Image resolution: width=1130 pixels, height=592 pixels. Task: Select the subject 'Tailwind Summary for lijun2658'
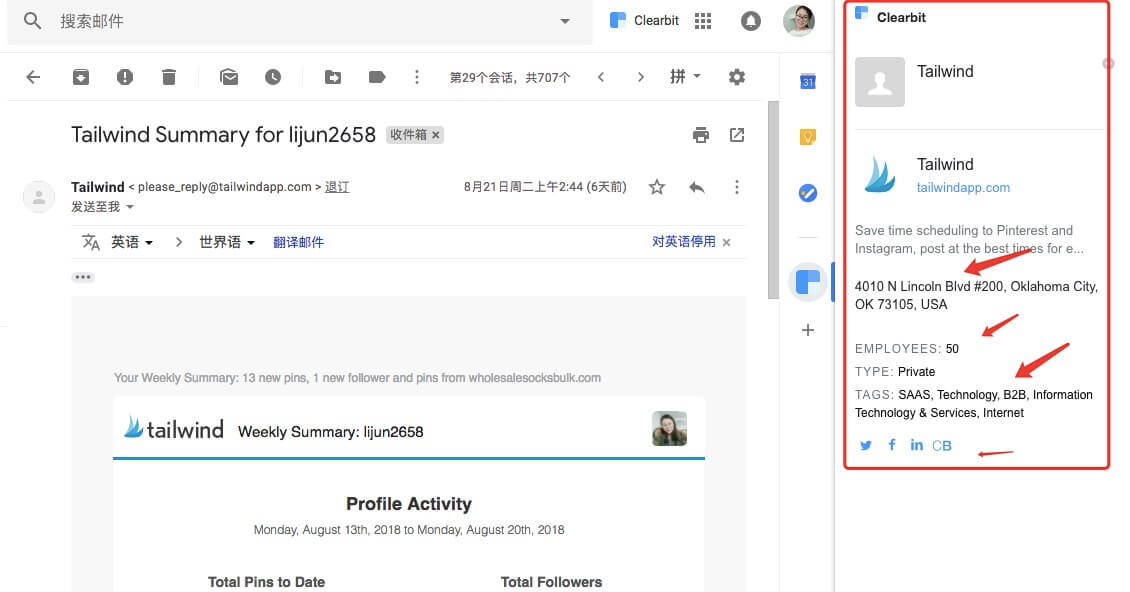point(223,135)
